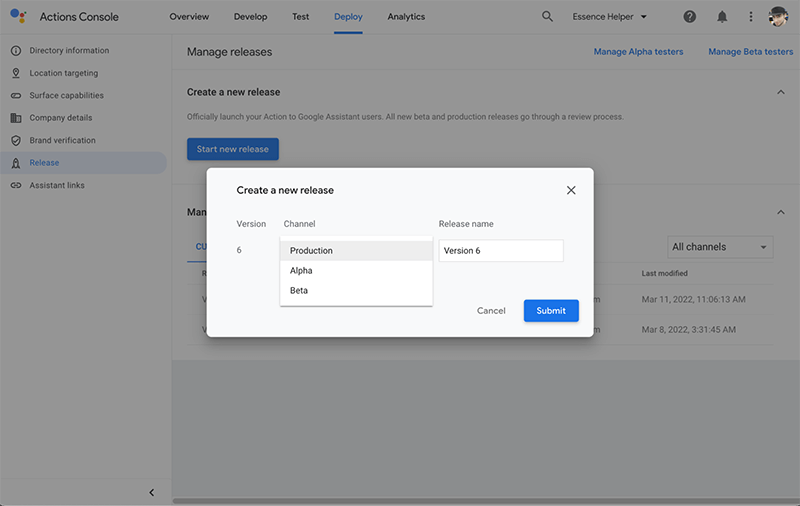Click the Company details building icon
The height and width of the screenshot is (506, 800).
coord(16,118)
